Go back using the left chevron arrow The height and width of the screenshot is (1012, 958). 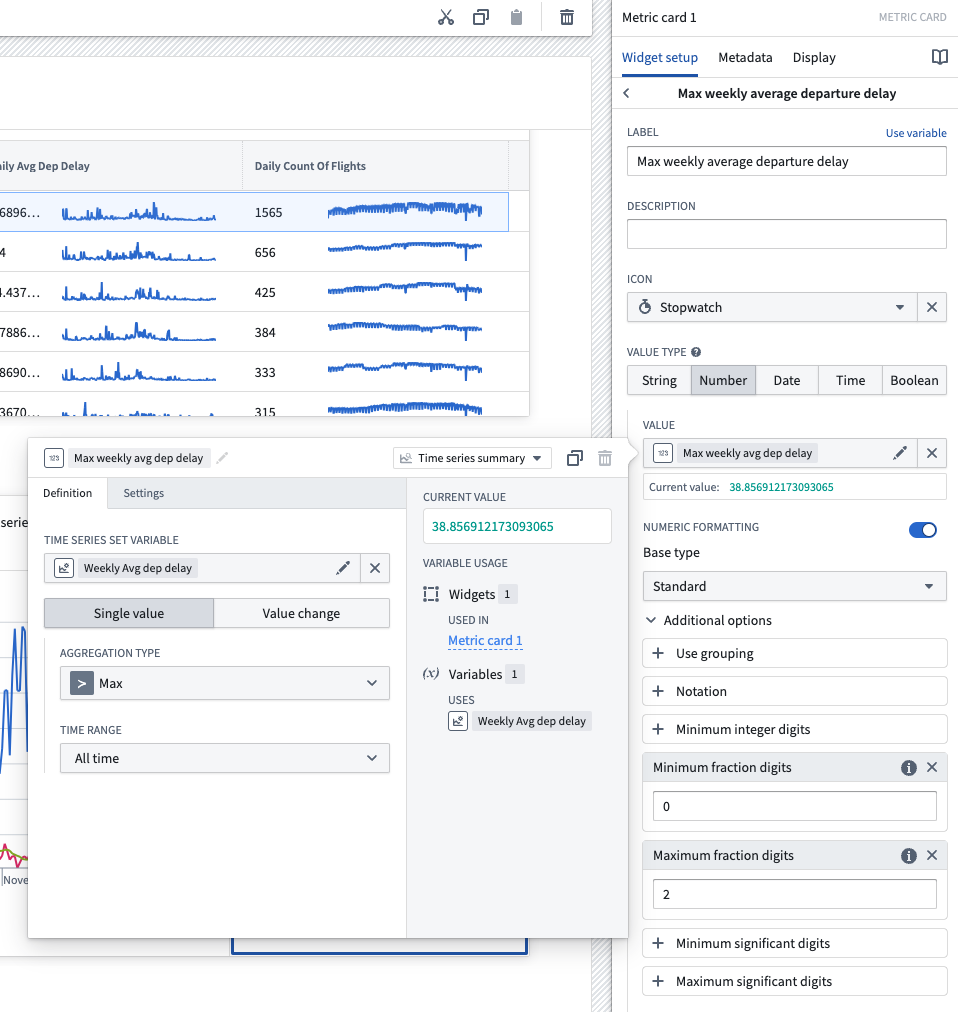point(626,94)
